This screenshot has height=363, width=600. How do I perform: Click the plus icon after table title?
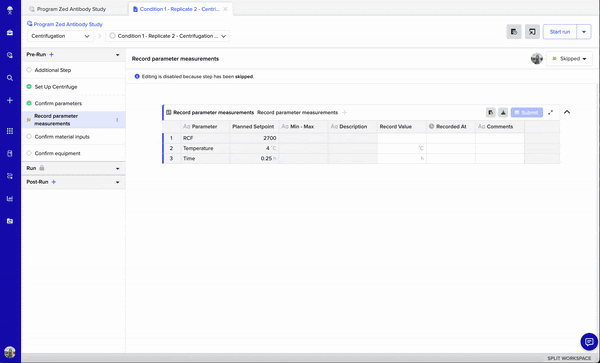pos(344,112)
